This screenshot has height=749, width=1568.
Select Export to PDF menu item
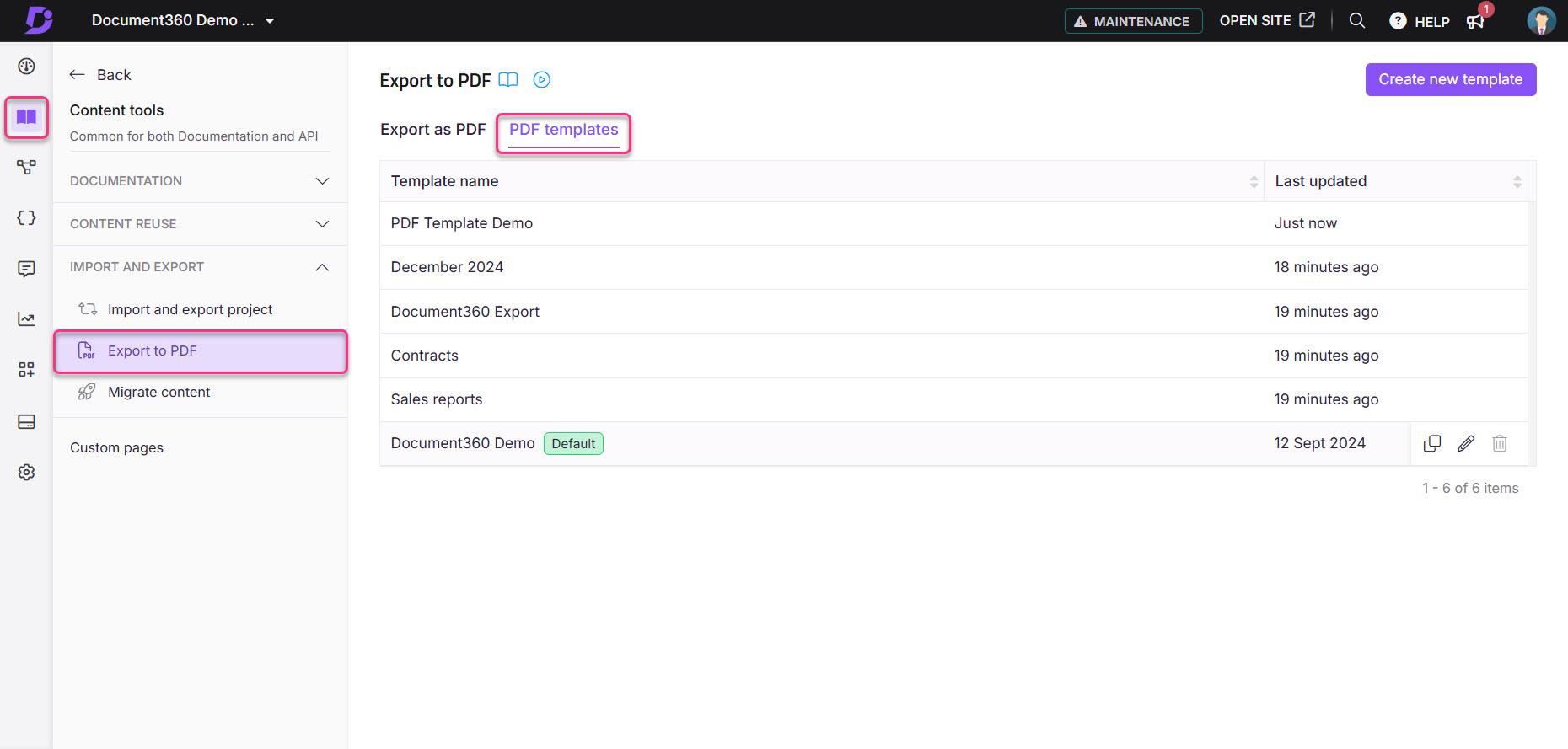(x=201, y=351)
